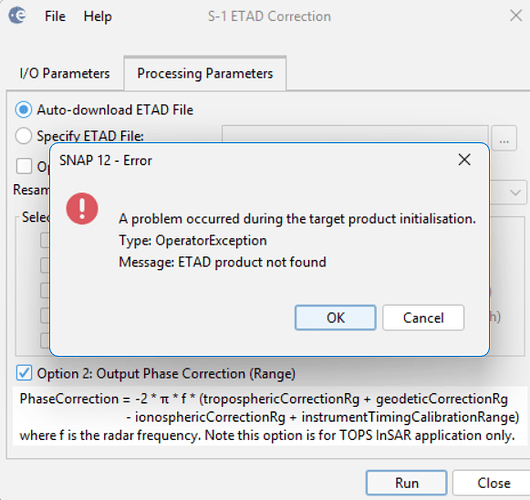The width and height of the screenshot is (530, 500).
Task: Open the Help menu
Action: (98, 16)
